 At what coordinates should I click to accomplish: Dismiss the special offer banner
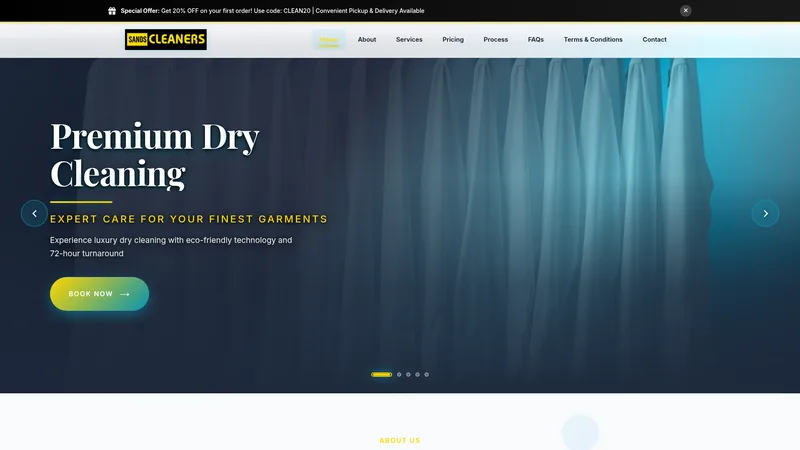click(685, 10)
